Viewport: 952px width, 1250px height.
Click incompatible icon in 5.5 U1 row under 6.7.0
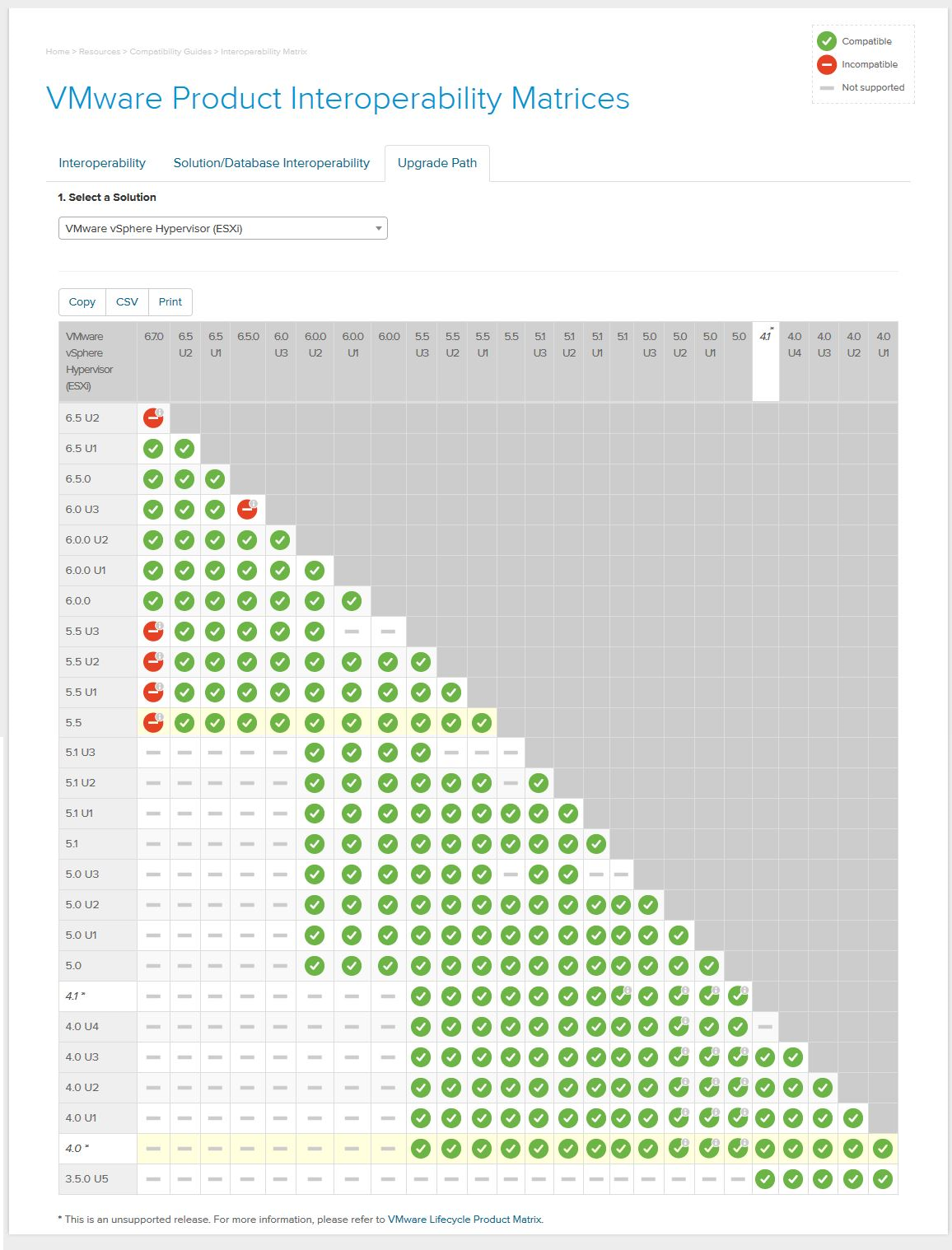tap(153, 693)
